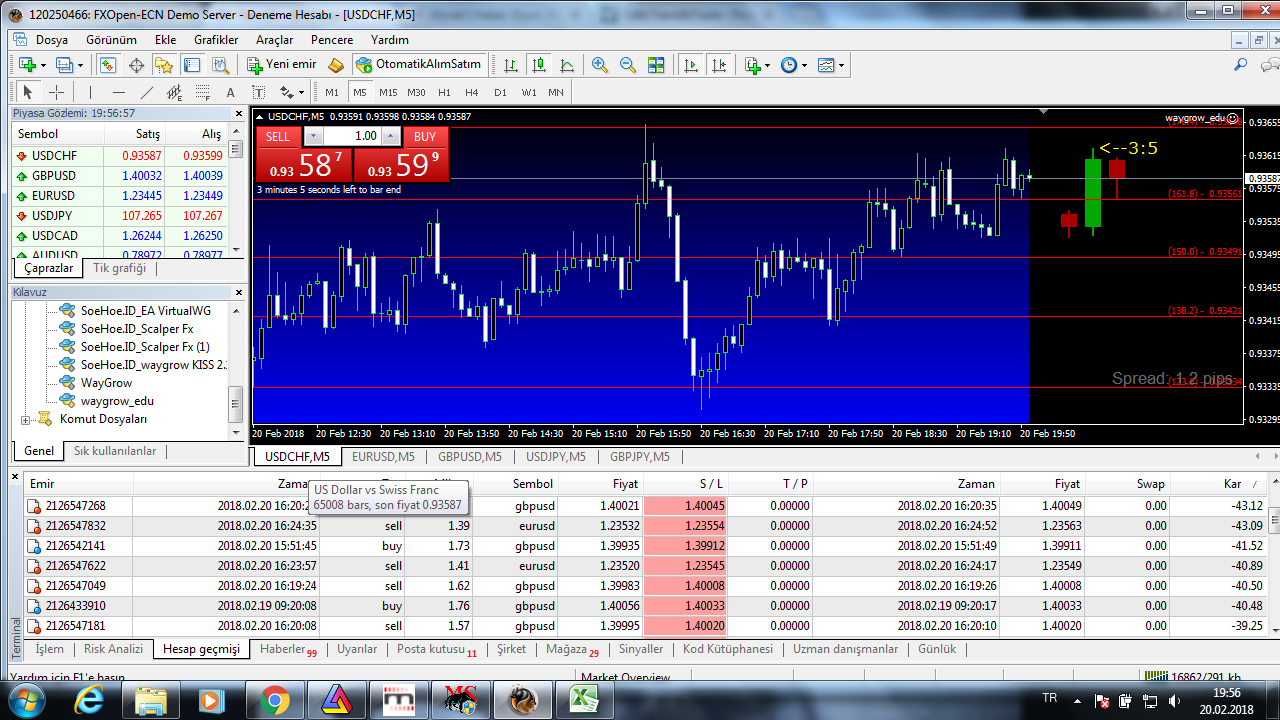Open the chart Templates dropdown arrow
1280x720 pixels.
pyautogui.click(x=842, y=65)
